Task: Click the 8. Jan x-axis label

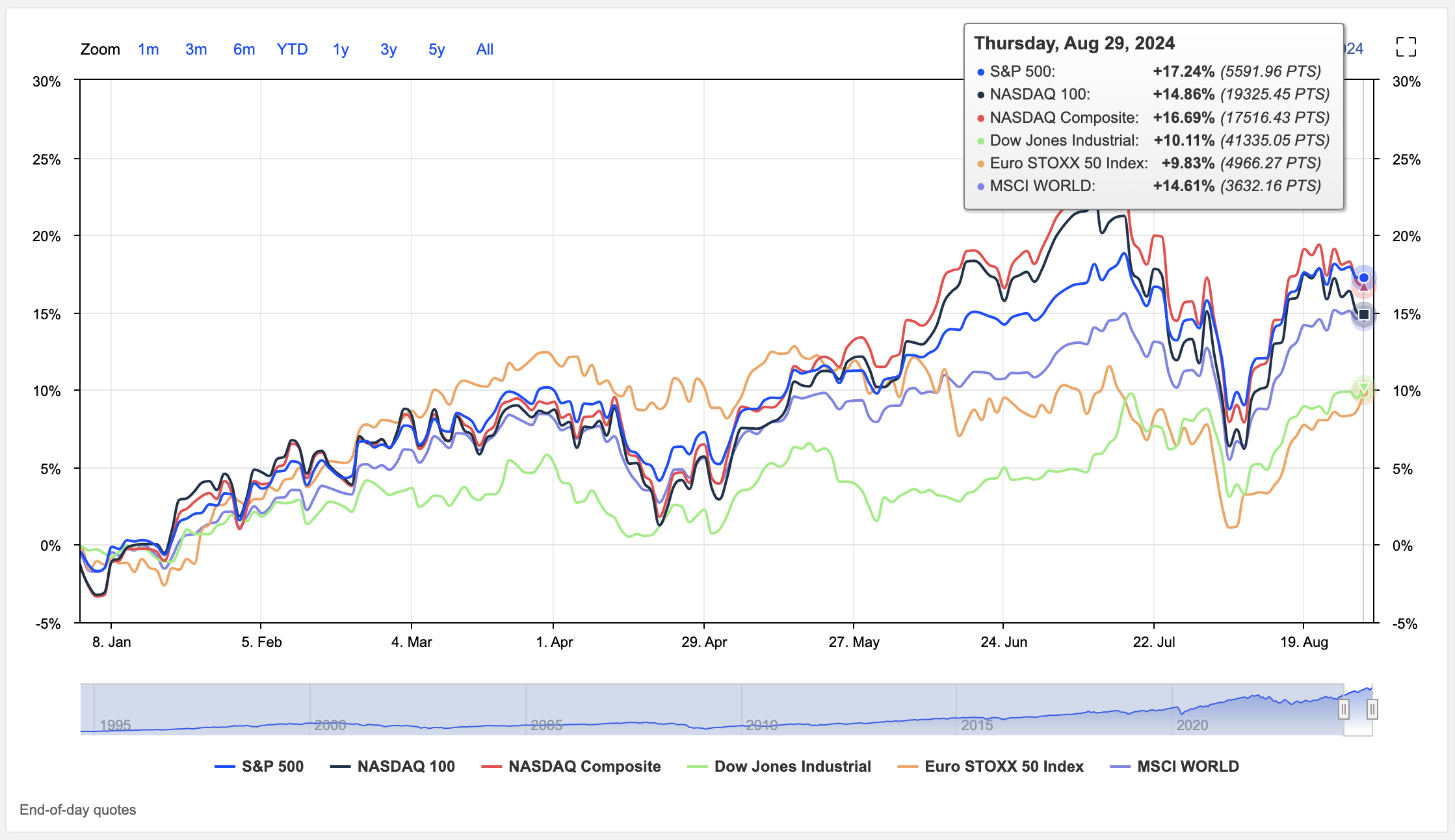Action: (x=112, y=642)
